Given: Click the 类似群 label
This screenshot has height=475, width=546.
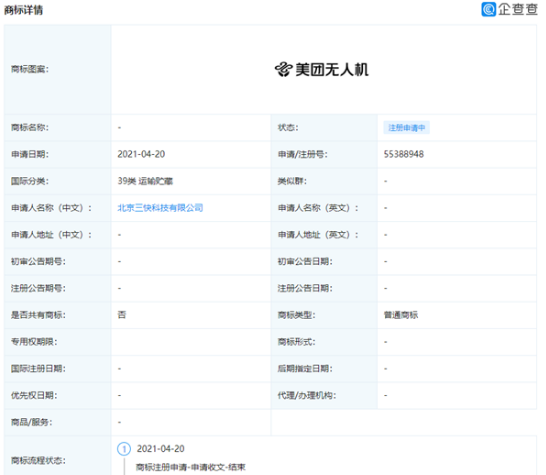Looking at the screenshot, I should [x=292, y=181].
